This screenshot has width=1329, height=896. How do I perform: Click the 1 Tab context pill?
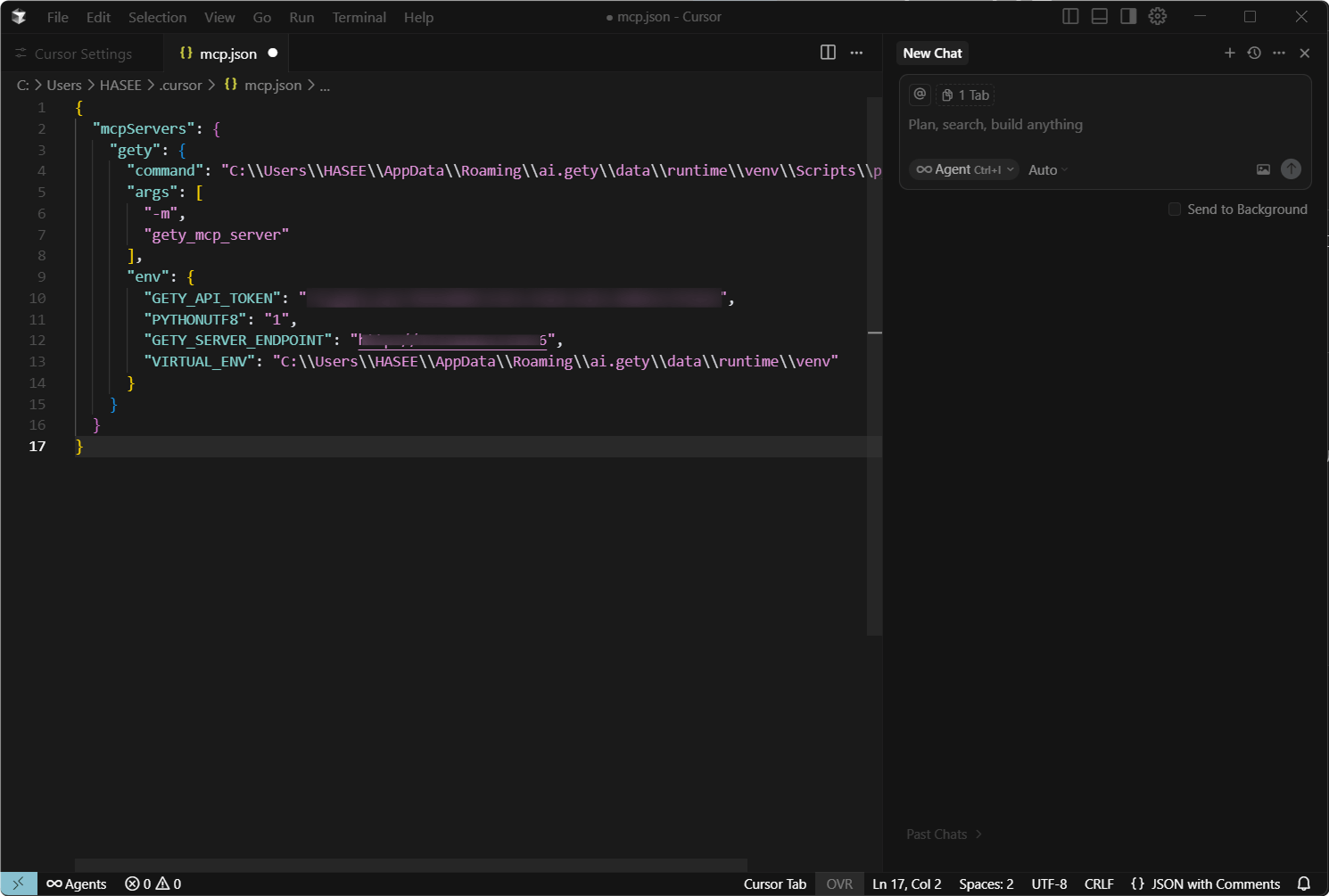(965, 95)
